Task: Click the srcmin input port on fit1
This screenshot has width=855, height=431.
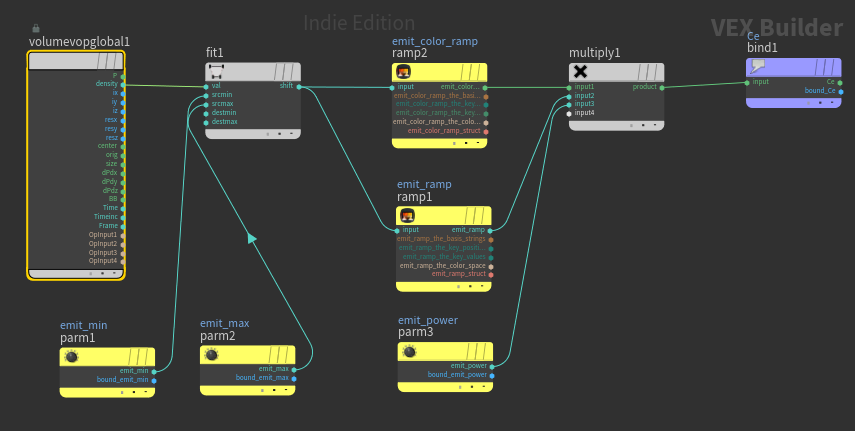Action: (x=206, y=95)
